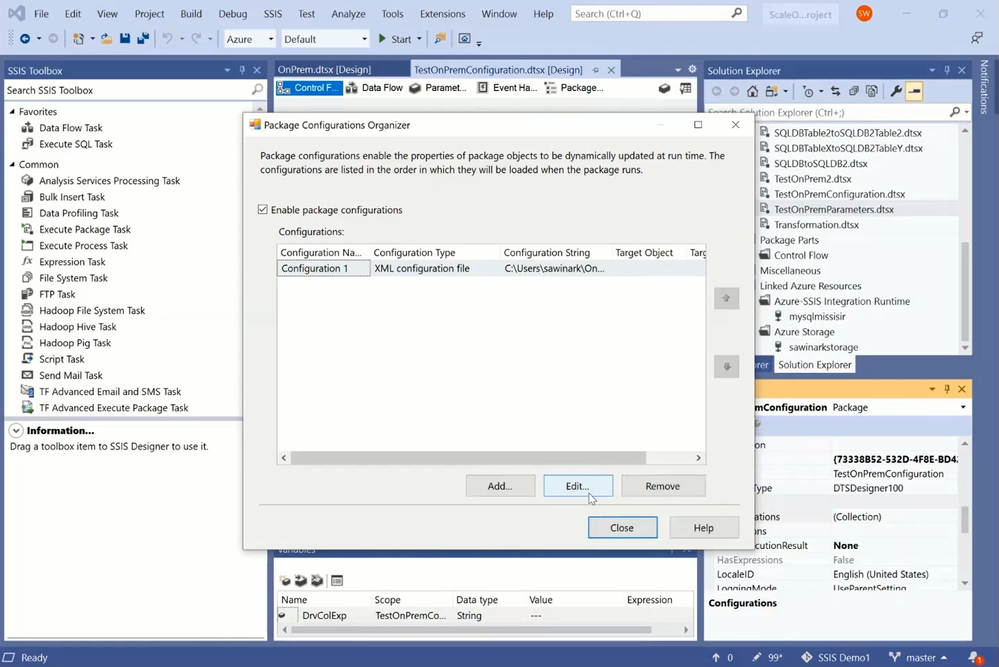Choose the Execute Process Task
This screenshot has width=999, height=667.
tap(83, 246)
